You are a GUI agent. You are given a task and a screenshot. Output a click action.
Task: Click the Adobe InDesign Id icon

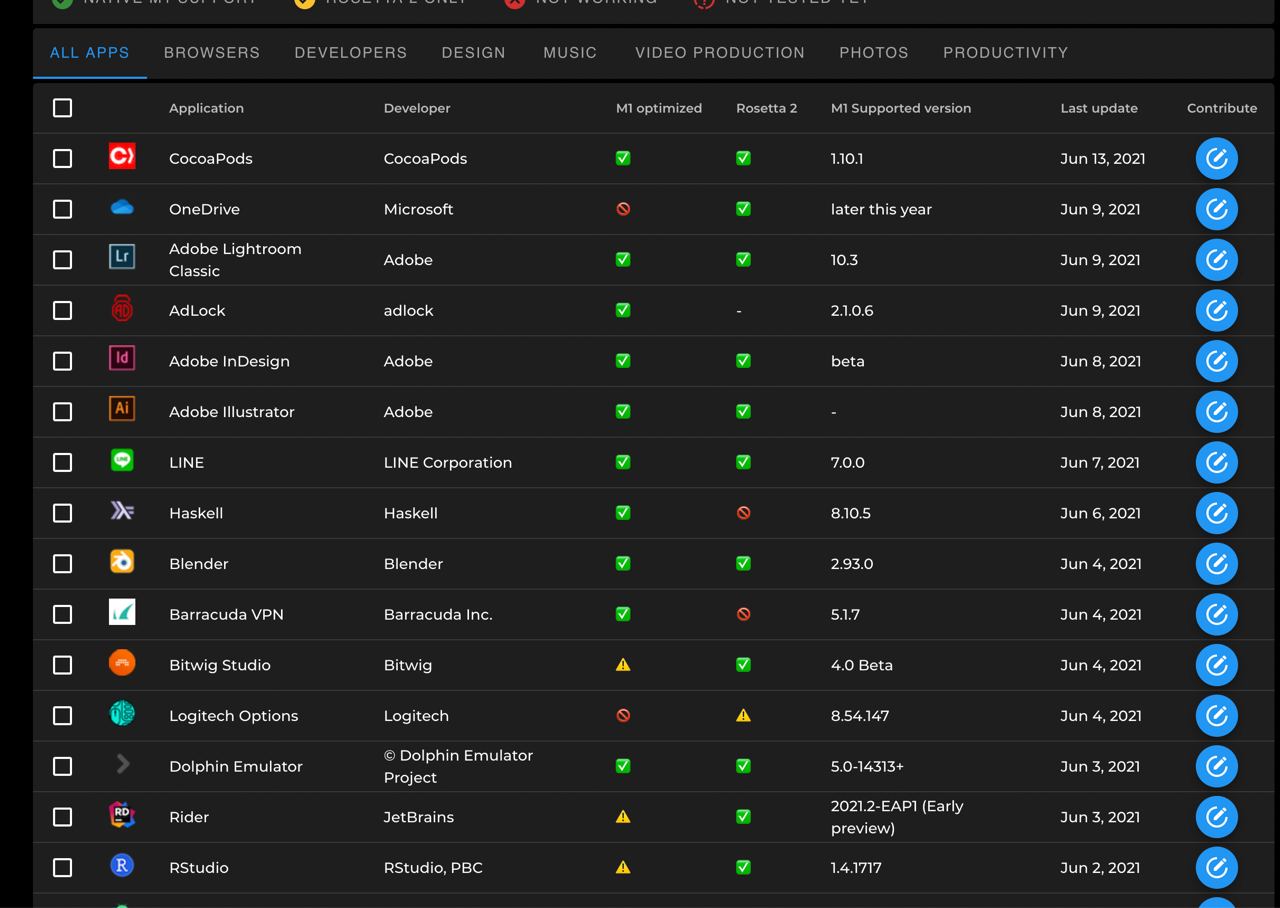122,359
